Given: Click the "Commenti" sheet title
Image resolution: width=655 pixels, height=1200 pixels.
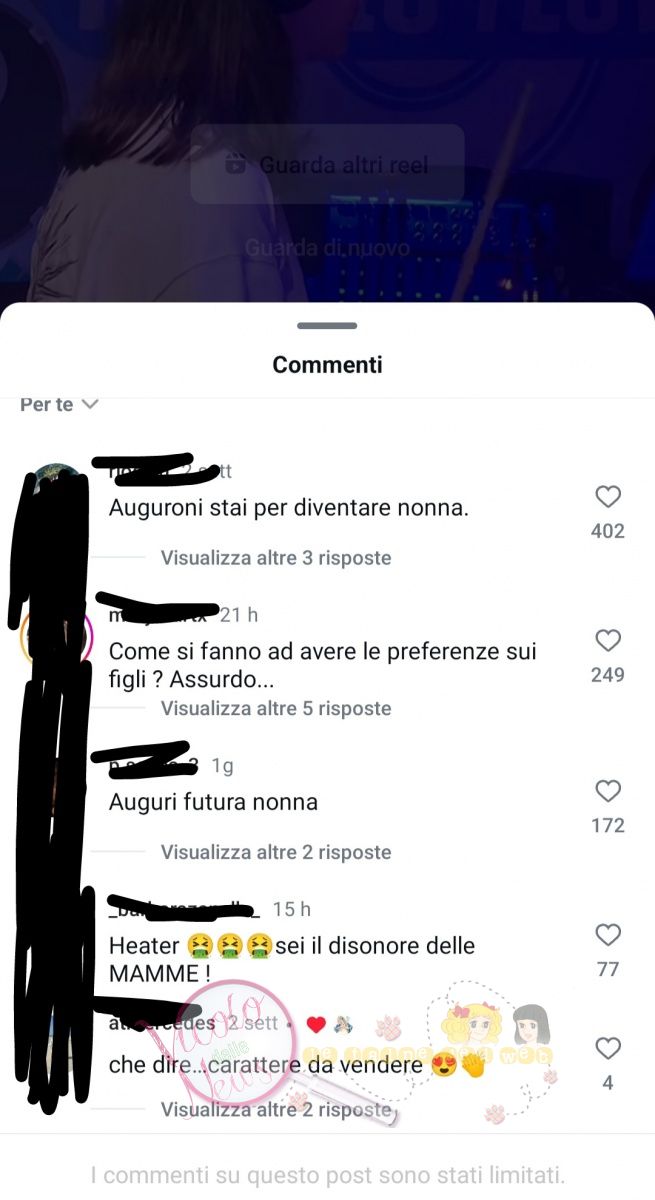Looking at the screenshot, I should coord(327,365).
